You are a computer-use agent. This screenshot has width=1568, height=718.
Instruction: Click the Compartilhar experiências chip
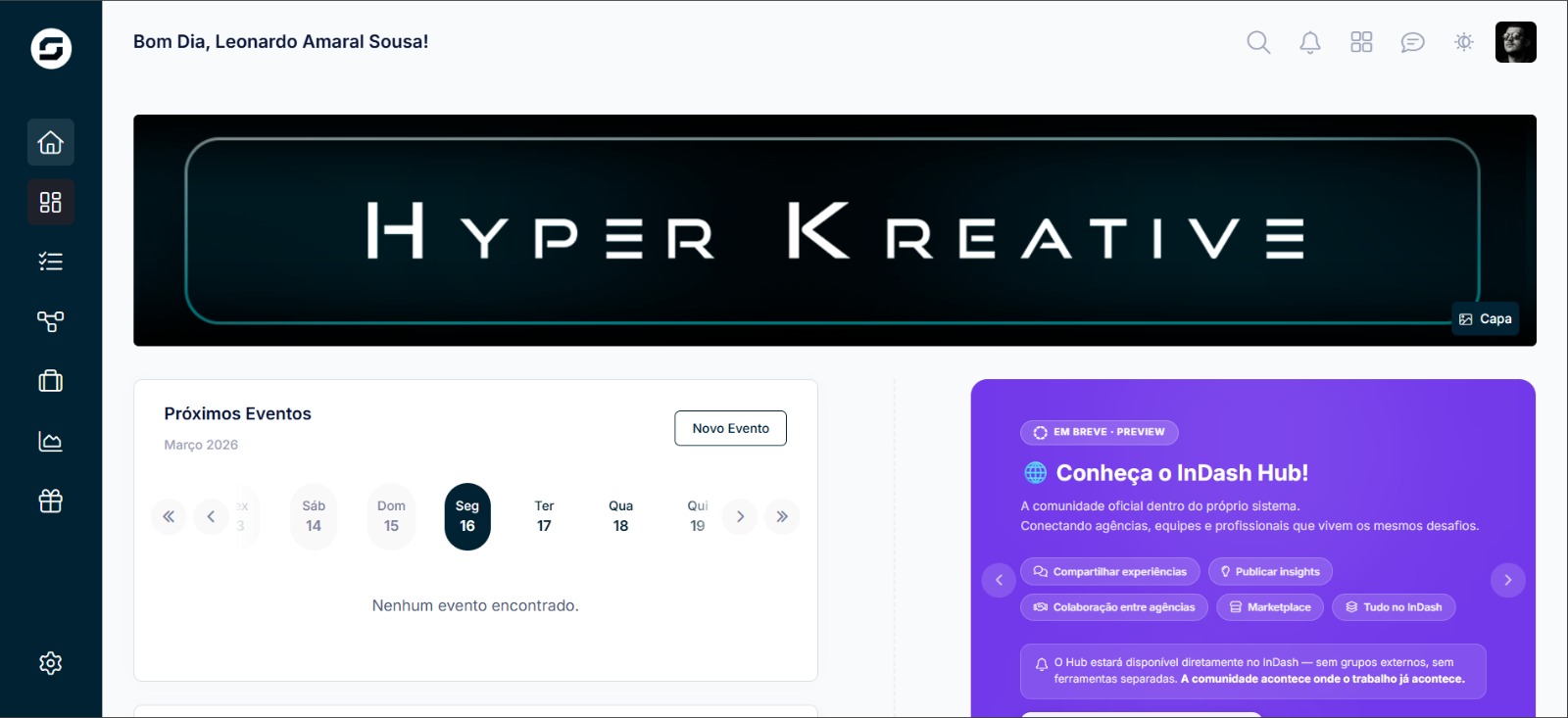coord(1110,572)
